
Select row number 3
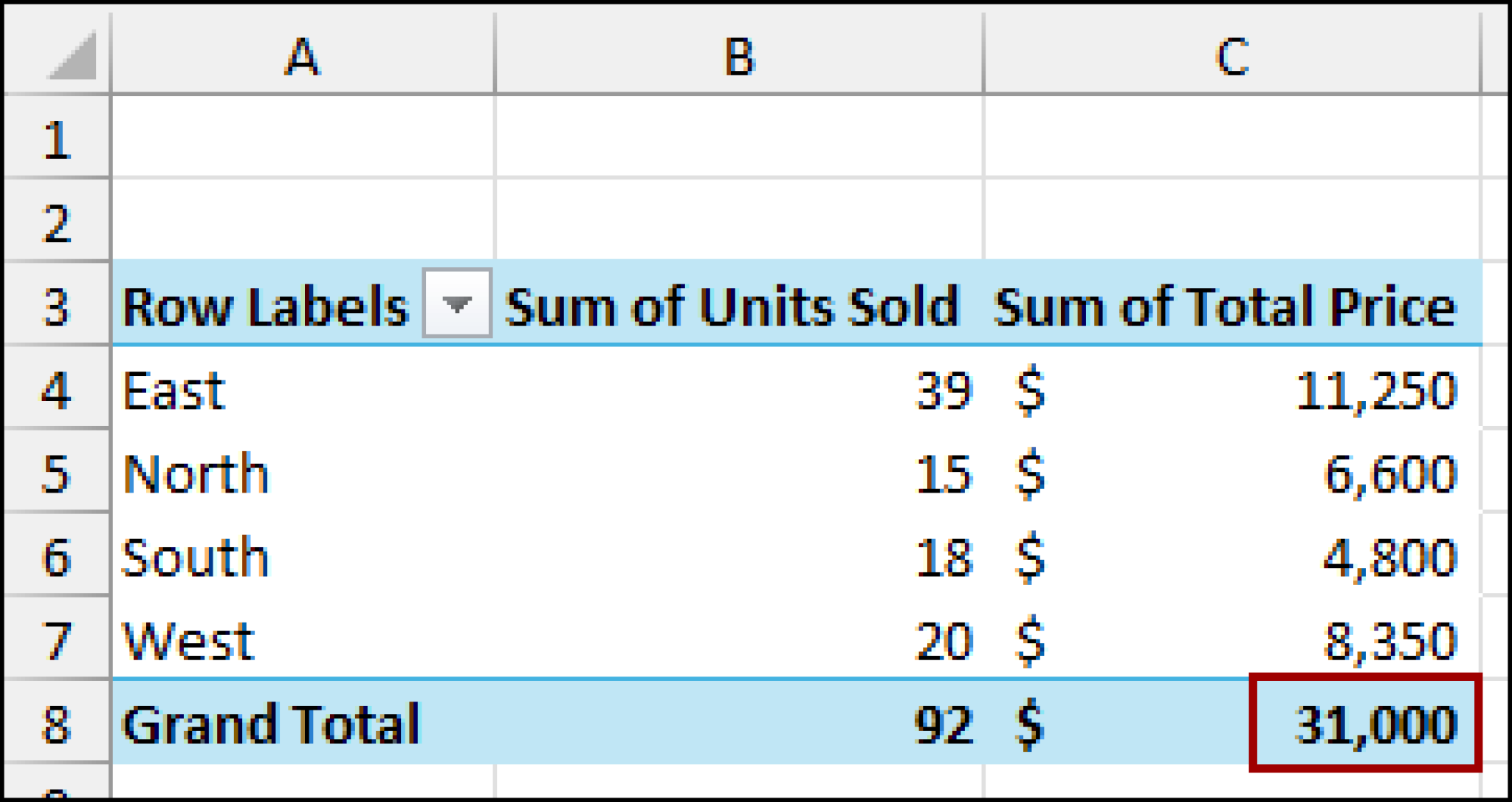pos(58,305)
